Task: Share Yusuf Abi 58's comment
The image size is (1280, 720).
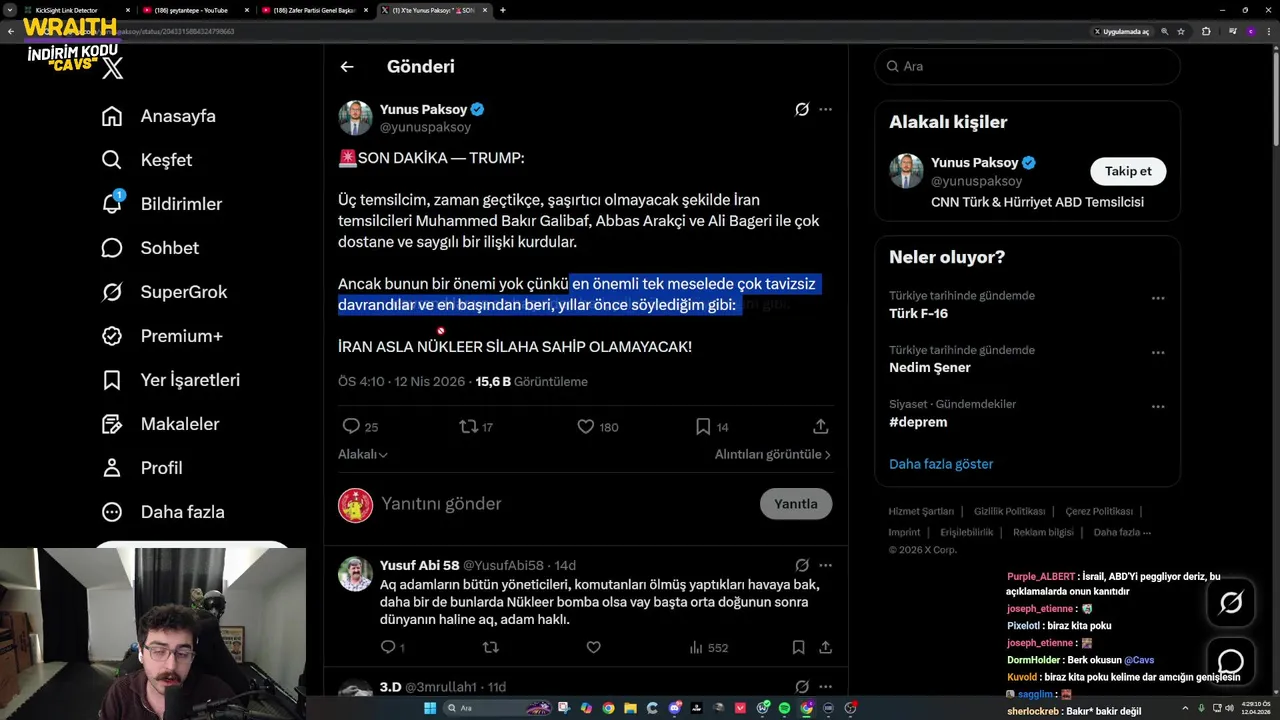Action: tap(825, 648)
